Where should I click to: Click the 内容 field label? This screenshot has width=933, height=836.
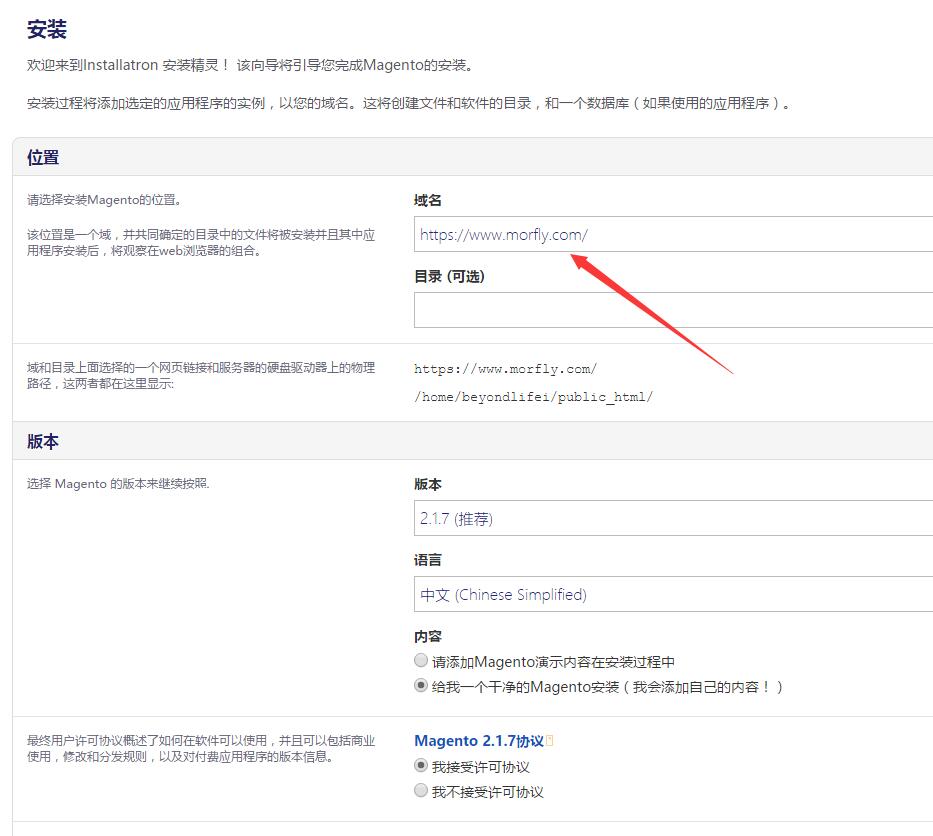pyautogui.click(x=428, y=637)
